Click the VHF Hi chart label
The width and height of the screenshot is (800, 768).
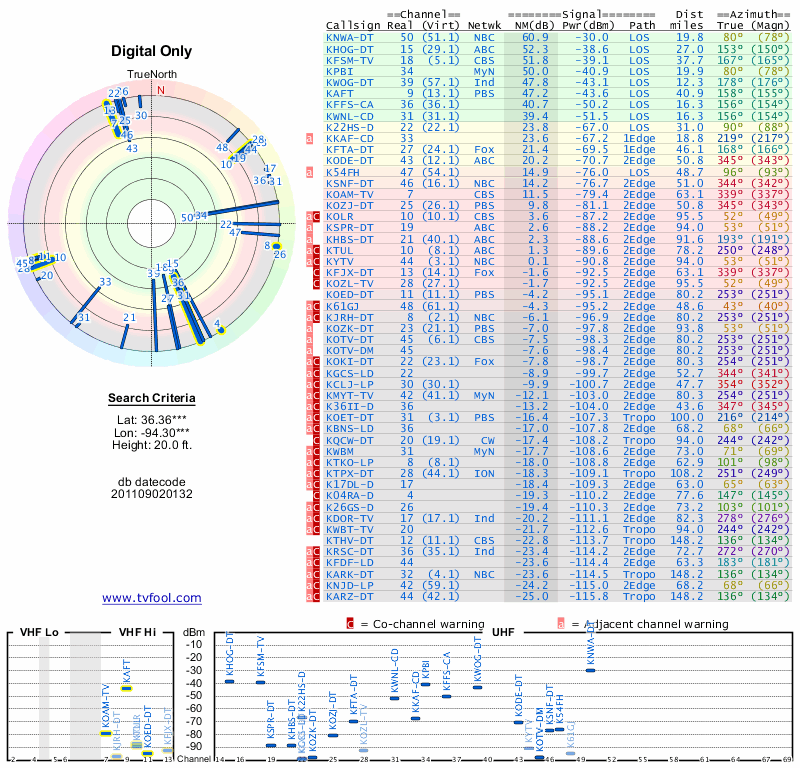(x=138, y=632)
